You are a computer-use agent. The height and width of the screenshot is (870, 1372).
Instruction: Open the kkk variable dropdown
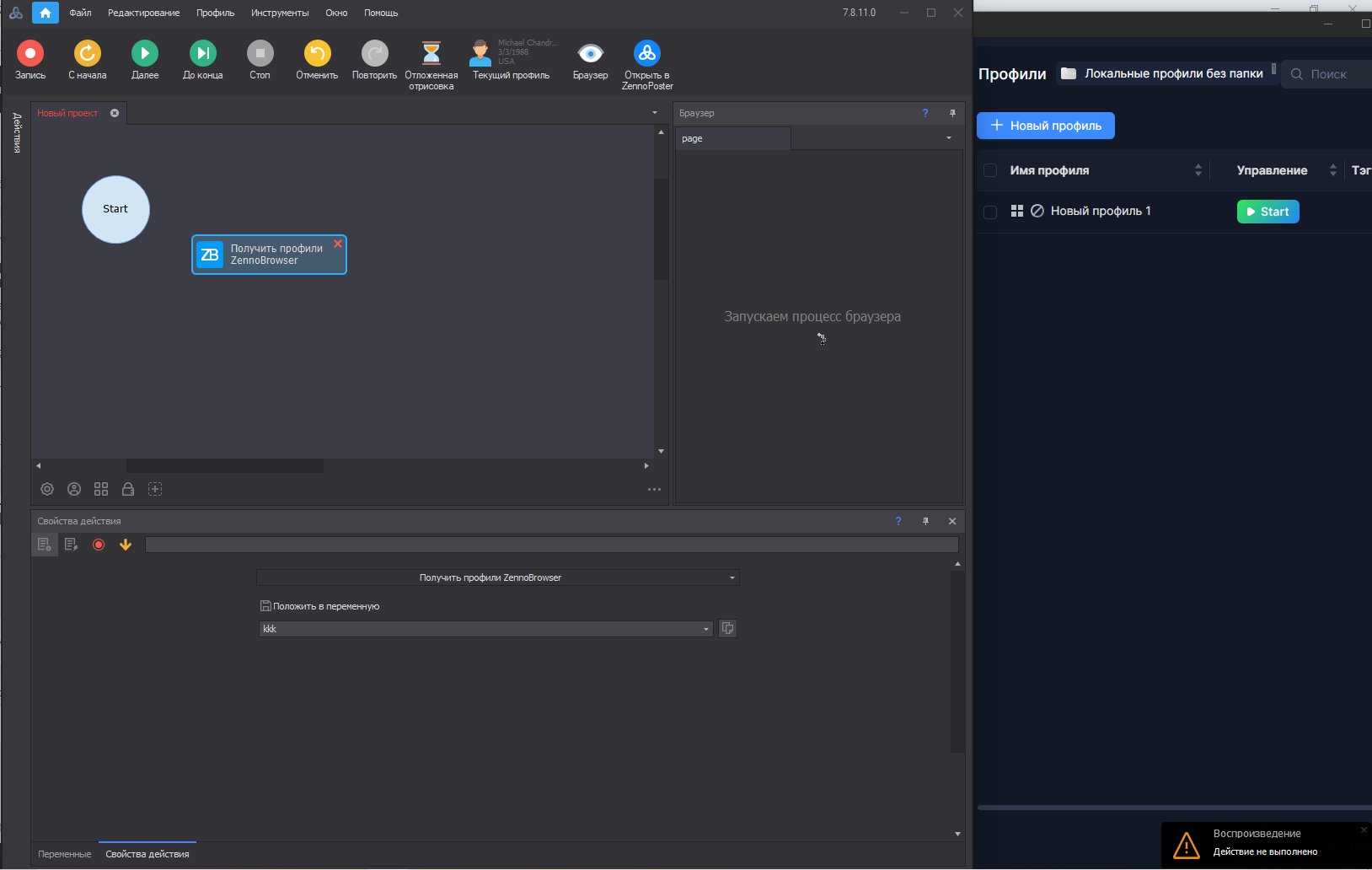coord(706,629)
